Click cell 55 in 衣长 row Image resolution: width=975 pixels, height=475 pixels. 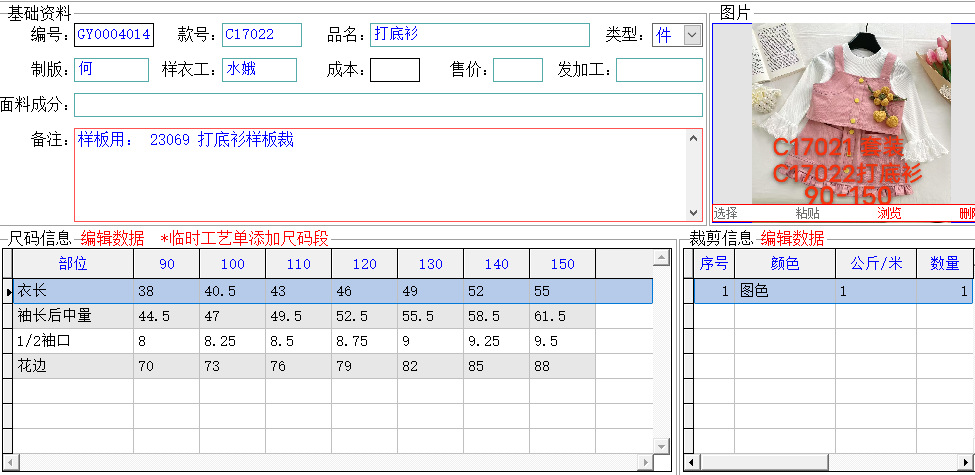562,291
